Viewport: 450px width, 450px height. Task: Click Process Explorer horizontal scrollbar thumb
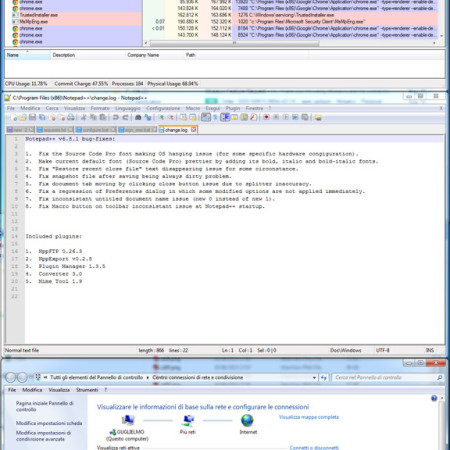[x=234, y=43]
